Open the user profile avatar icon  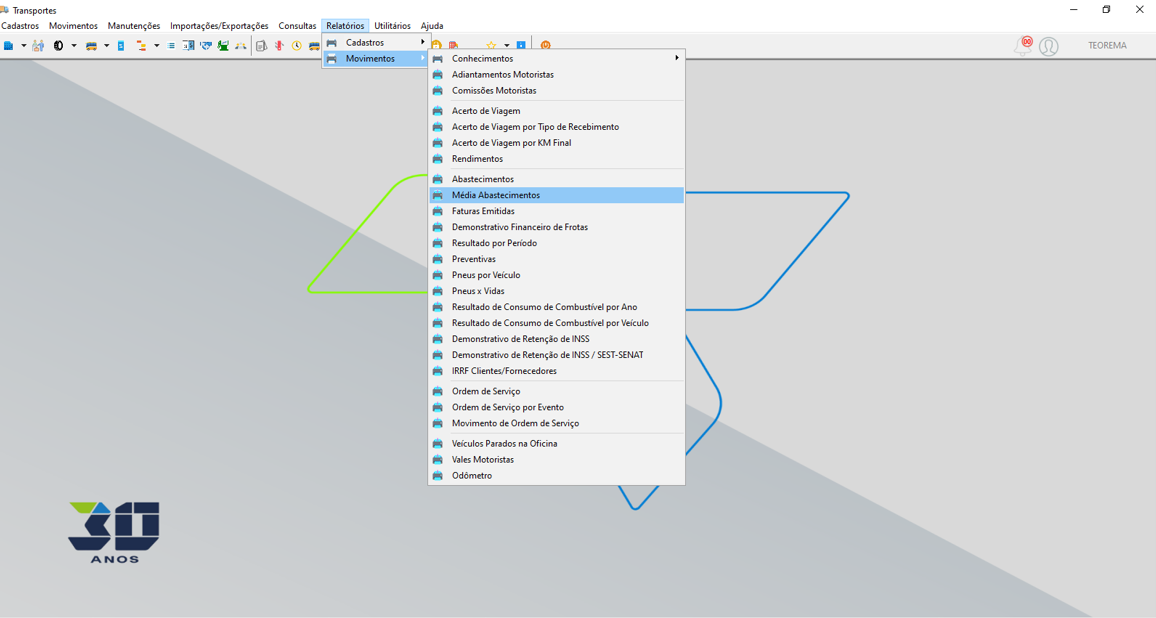[1048, 46]
